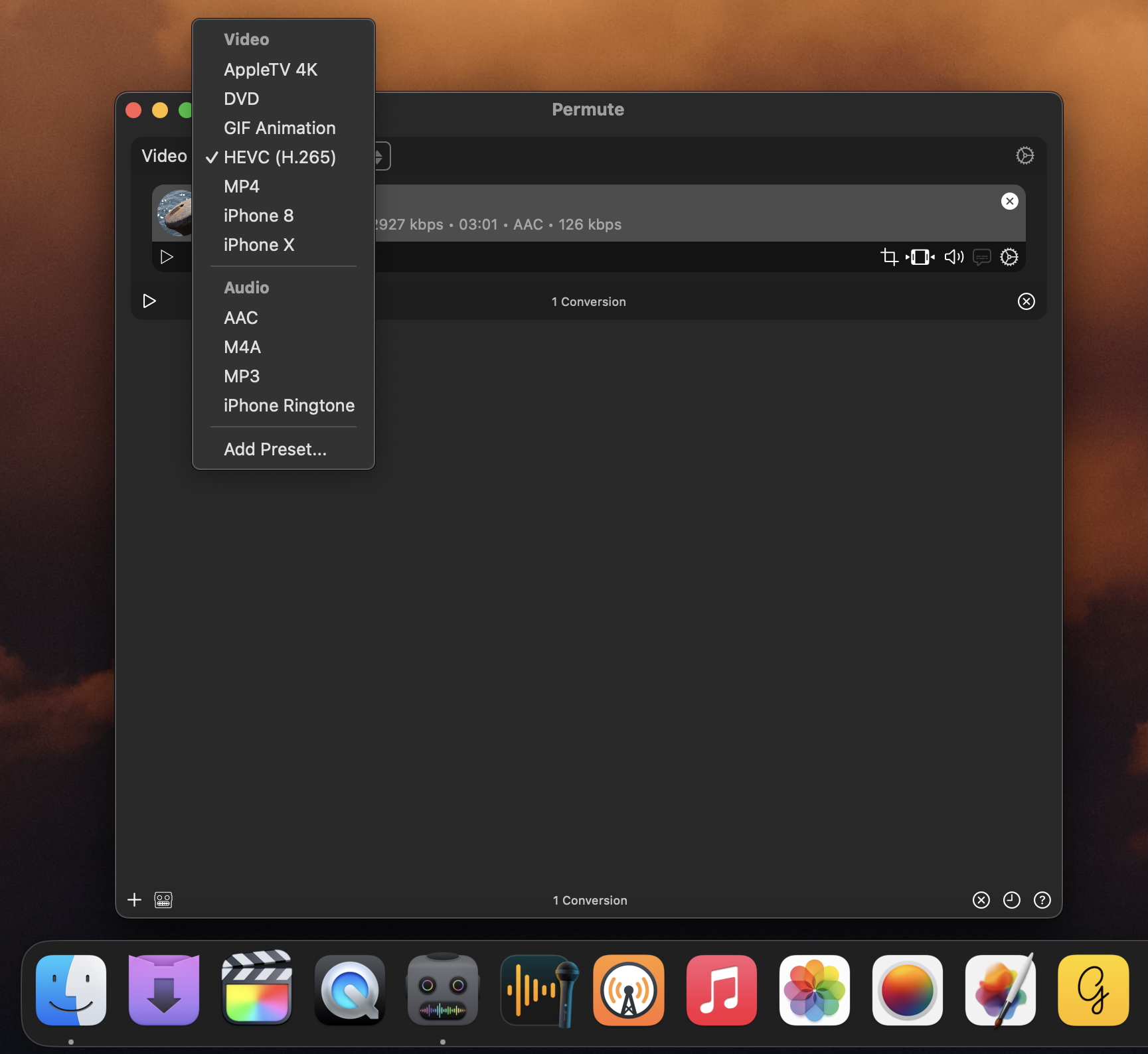Image resolution: width=1148 pixels, height=1054 pixels.
Task: Open the trim video tool icon
Action: click(x=920, y=257)
